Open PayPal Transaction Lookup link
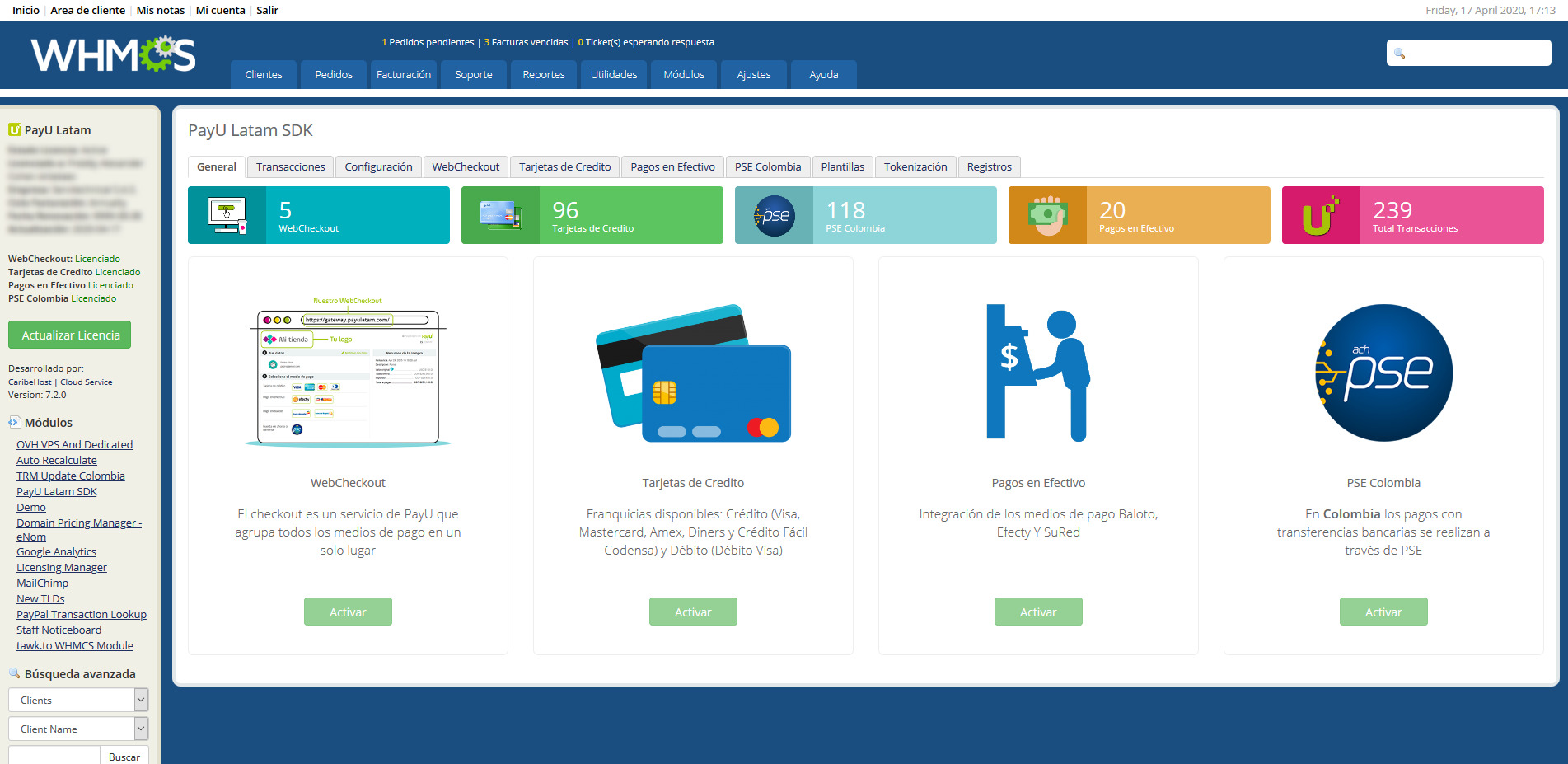Image resolution: width=1568 pixels, height=764 pixels. [82, 614]
